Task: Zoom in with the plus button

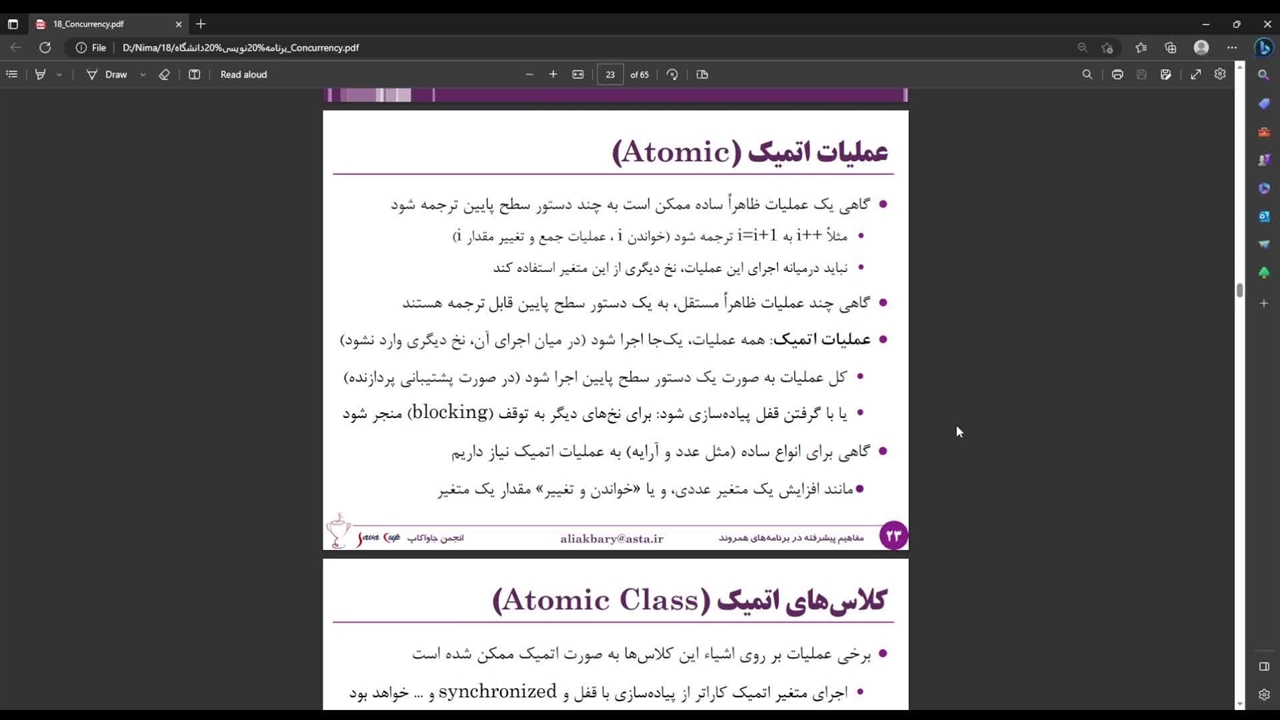Action: [x=553, y=74]
